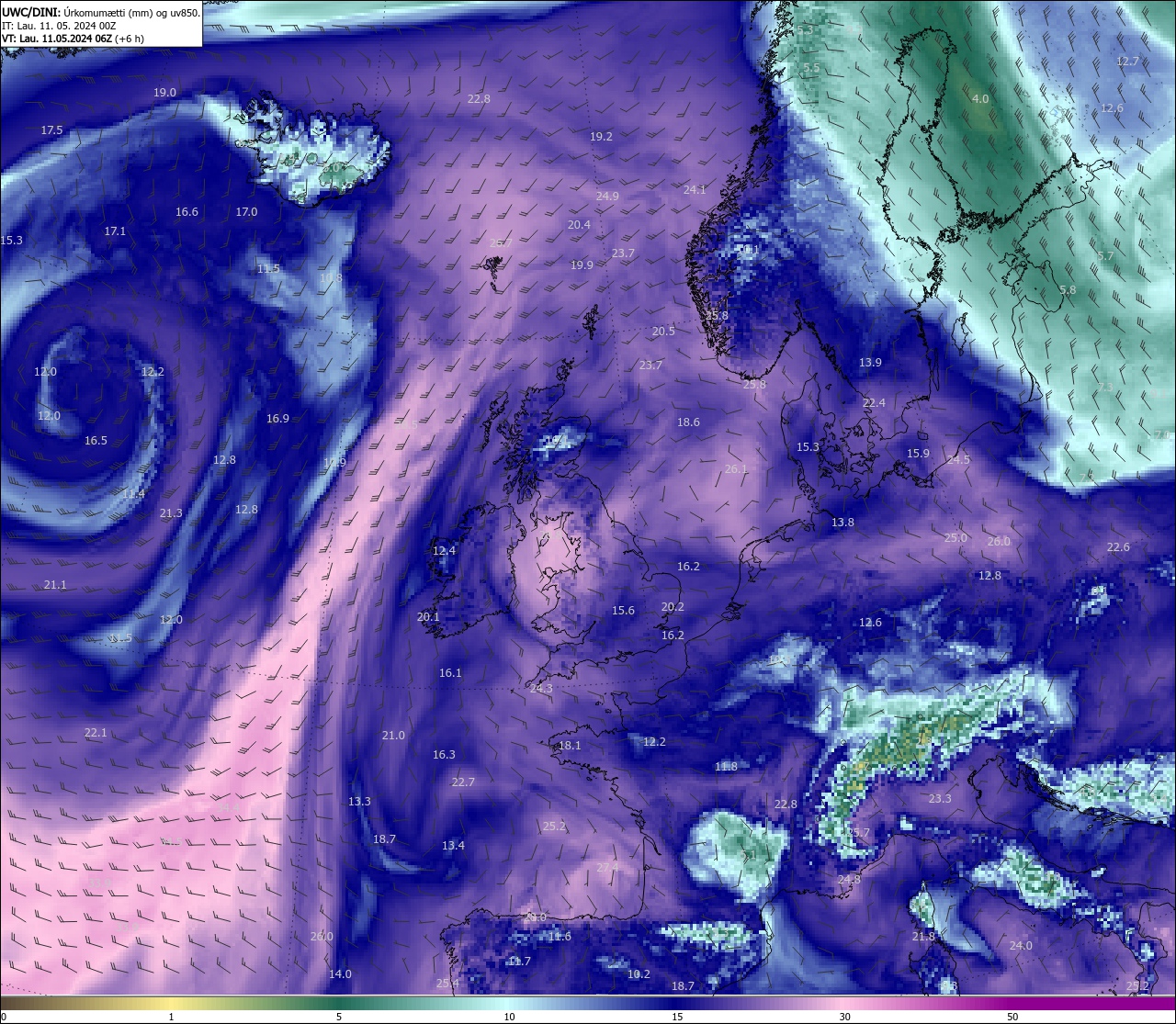The width and height of the screenshot is (1176, 1024).
Task: Click the 24.5 value label
Action: pos(958,460)
